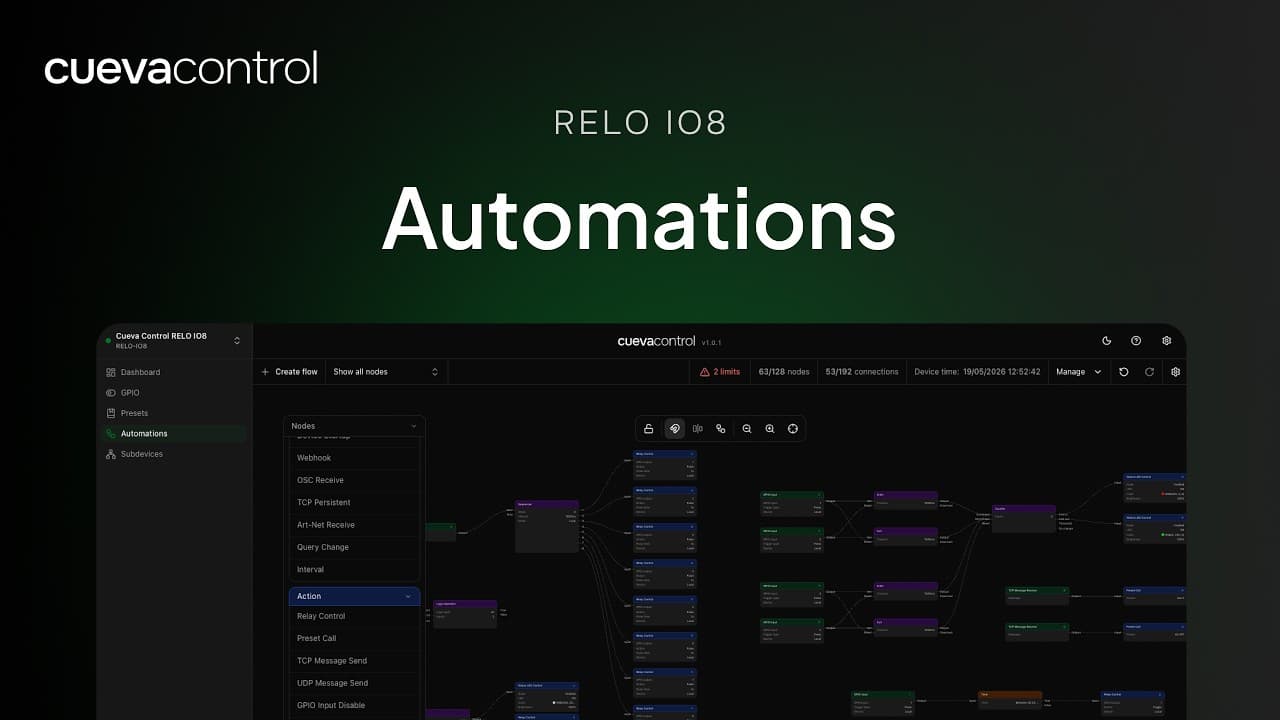
Task: Select the UDP Message Send action node
Action: click(x=354, y=683)
